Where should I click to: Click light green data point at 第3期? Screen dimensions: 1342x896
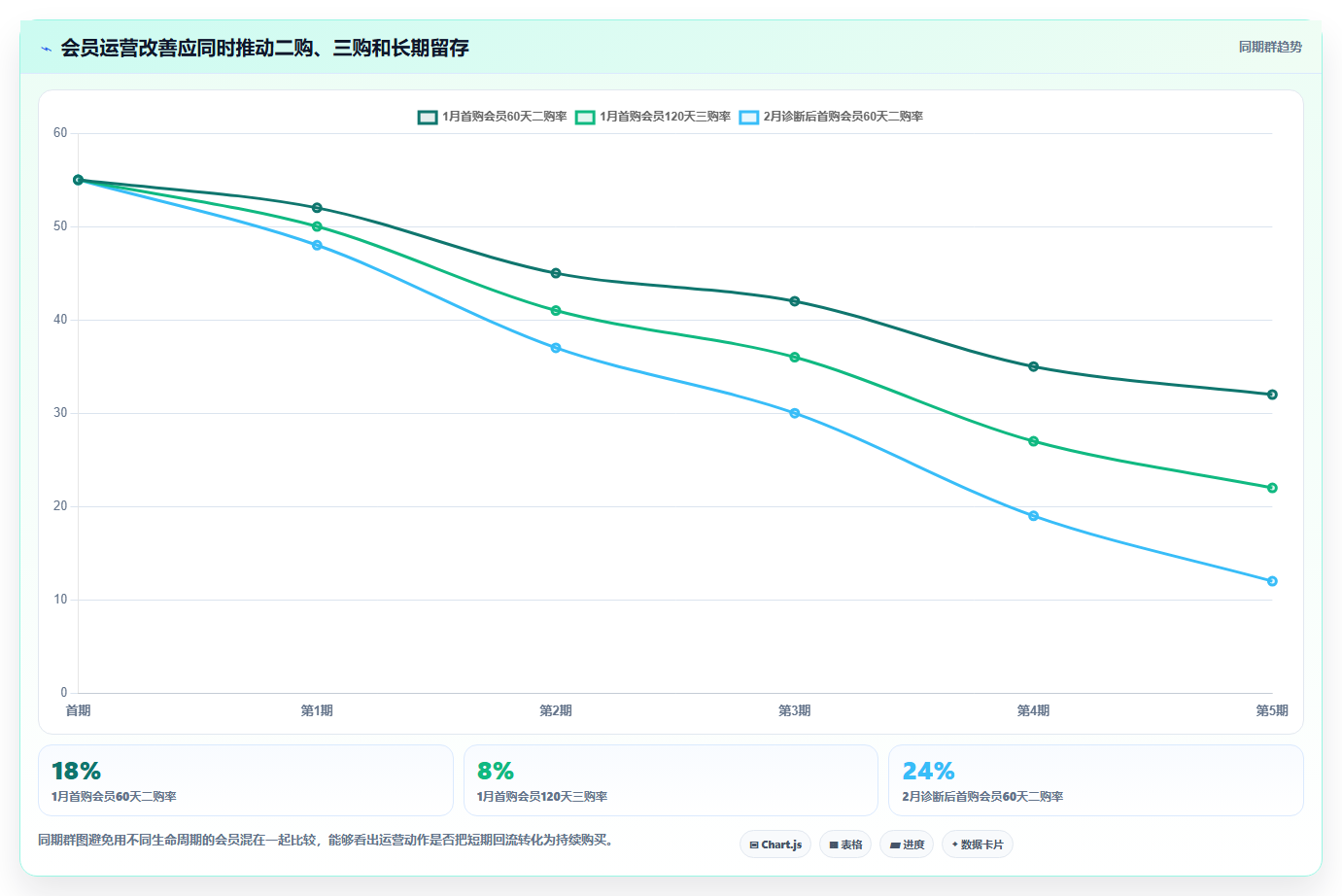coord(795,358)
